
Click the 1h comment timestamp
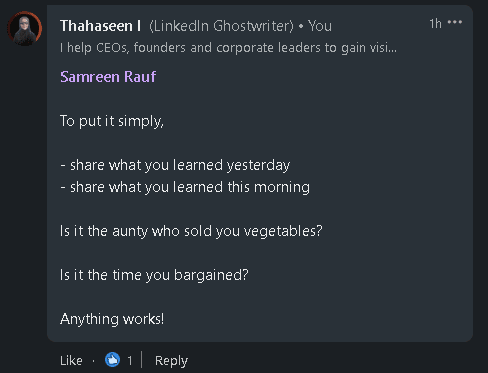click(435, 24)
